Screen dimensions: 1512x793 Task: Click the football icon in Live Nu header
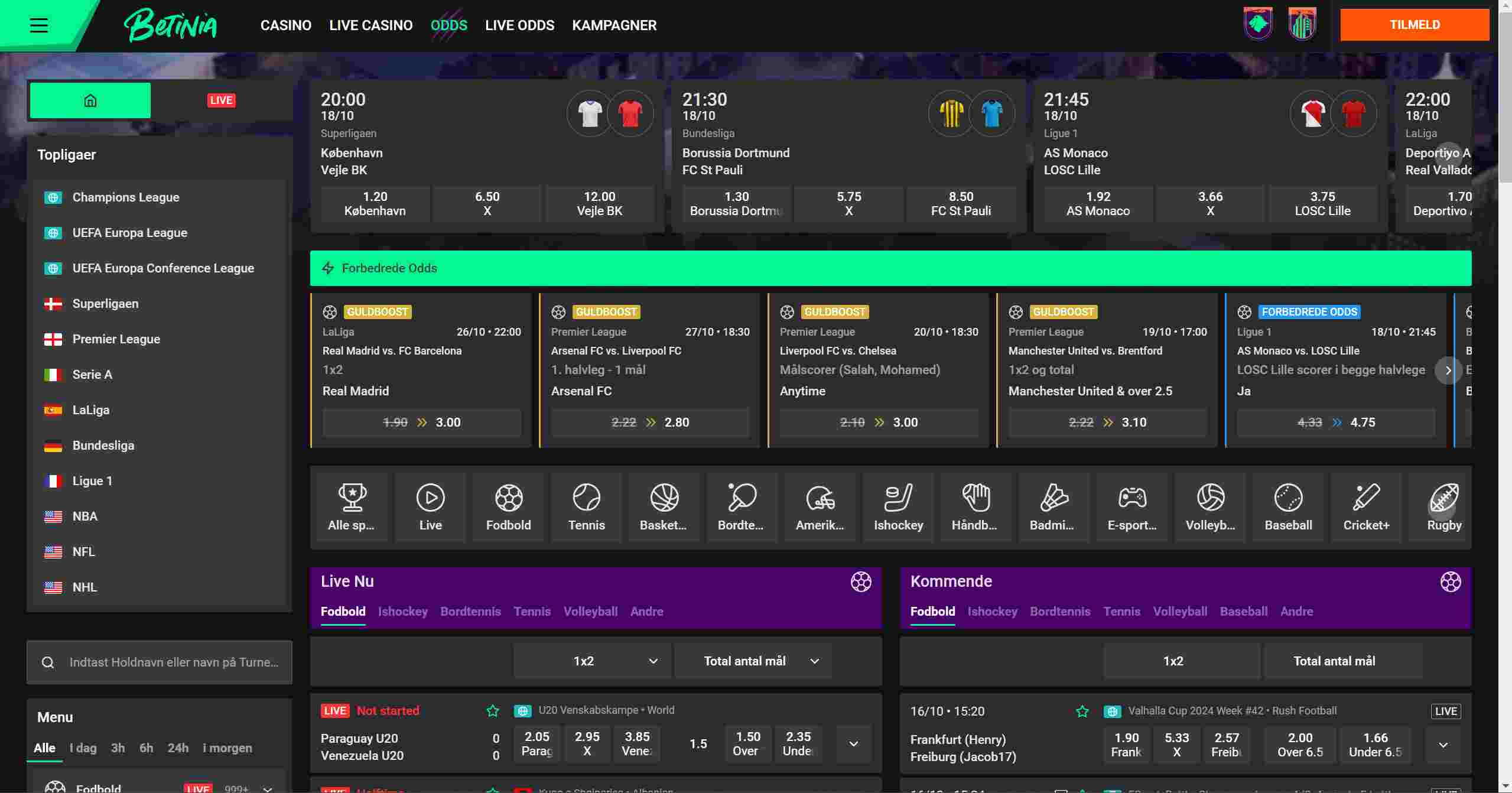[x=861, y=581]
